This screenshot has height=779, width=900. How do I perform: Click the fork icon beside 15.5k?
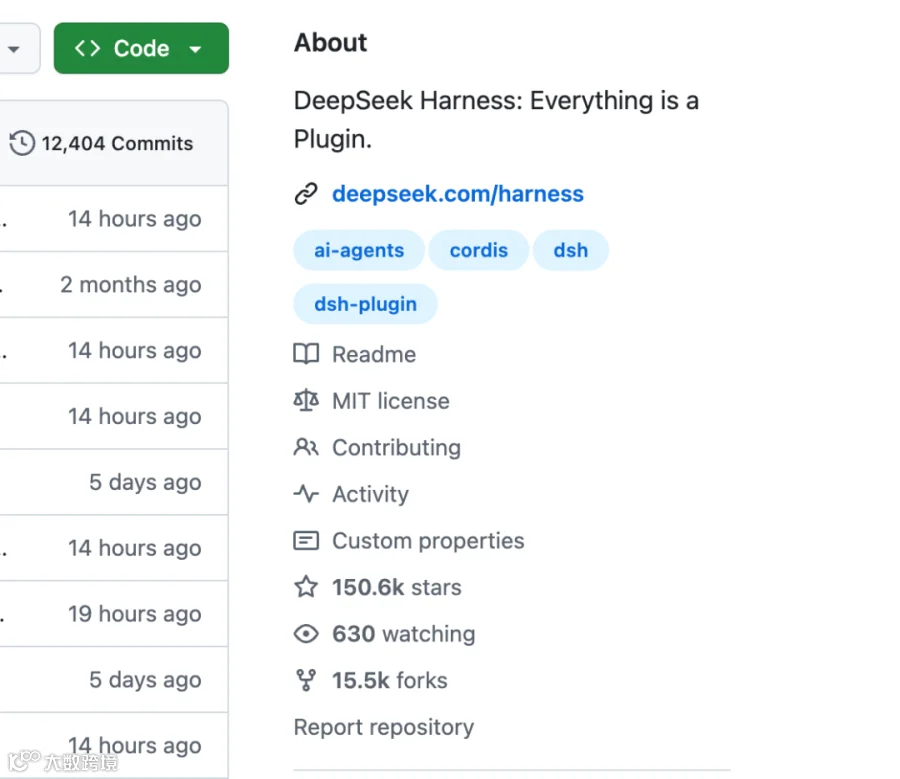coord(306,680)
